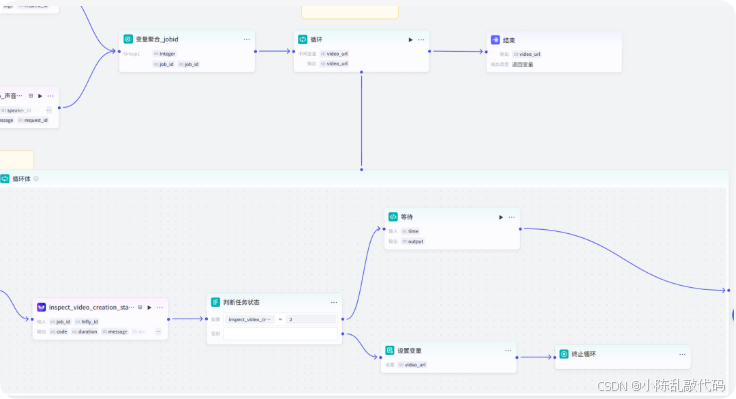
Task: Run the 等待 node with its play button
Action: tap(501, 217)
